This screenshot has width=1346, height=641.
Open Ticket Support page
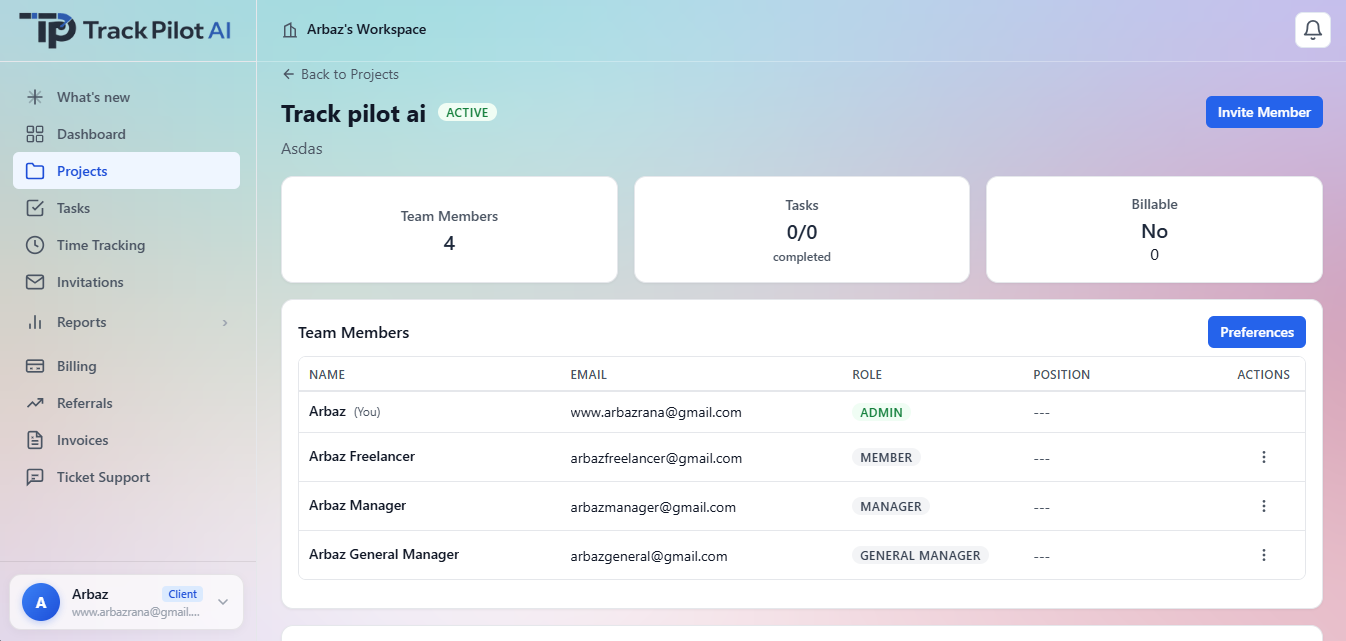[x=126, y=477]
